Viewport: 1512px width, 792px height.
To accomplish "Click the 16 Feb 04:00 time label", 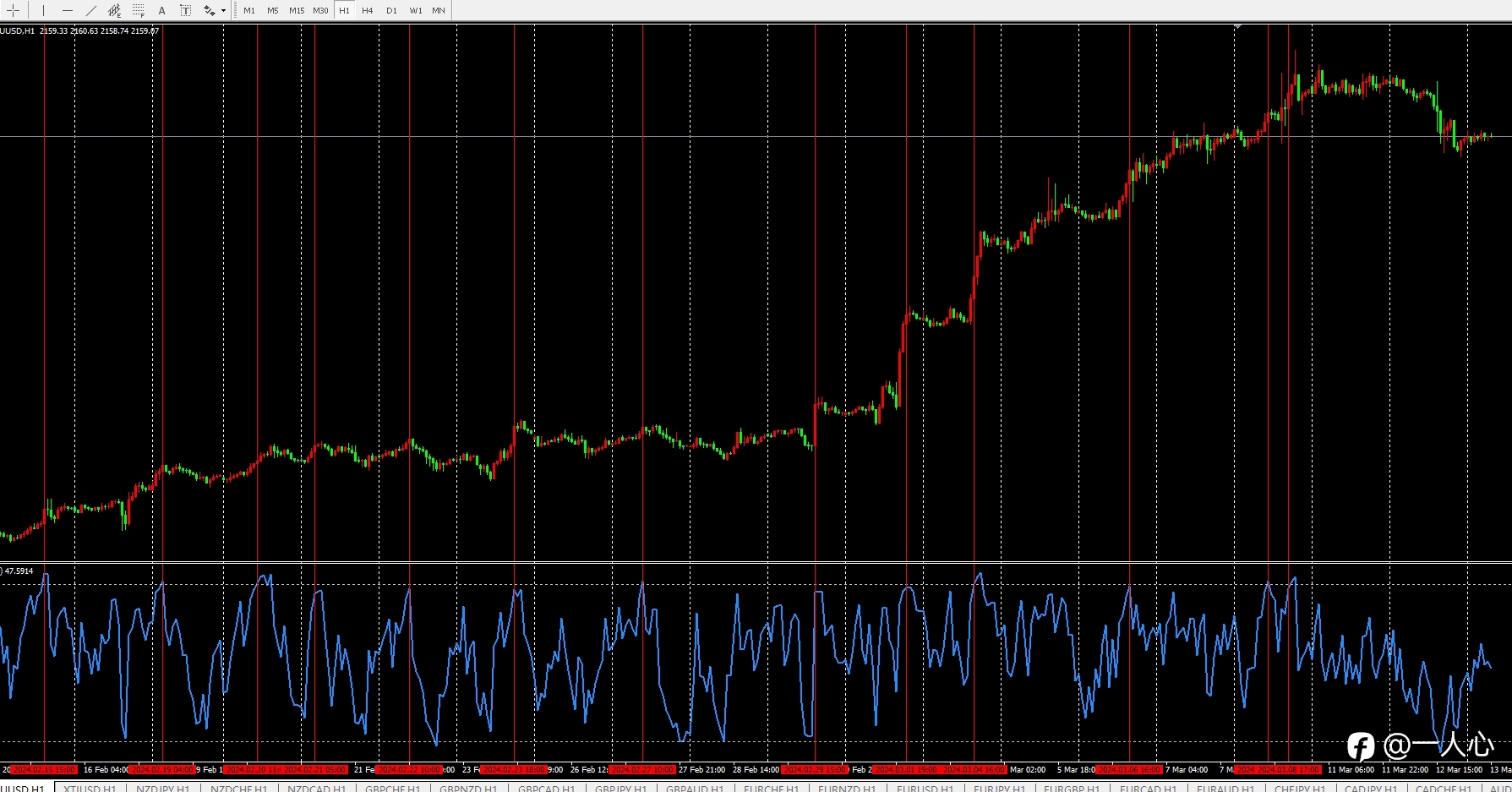I will (106, 769).
